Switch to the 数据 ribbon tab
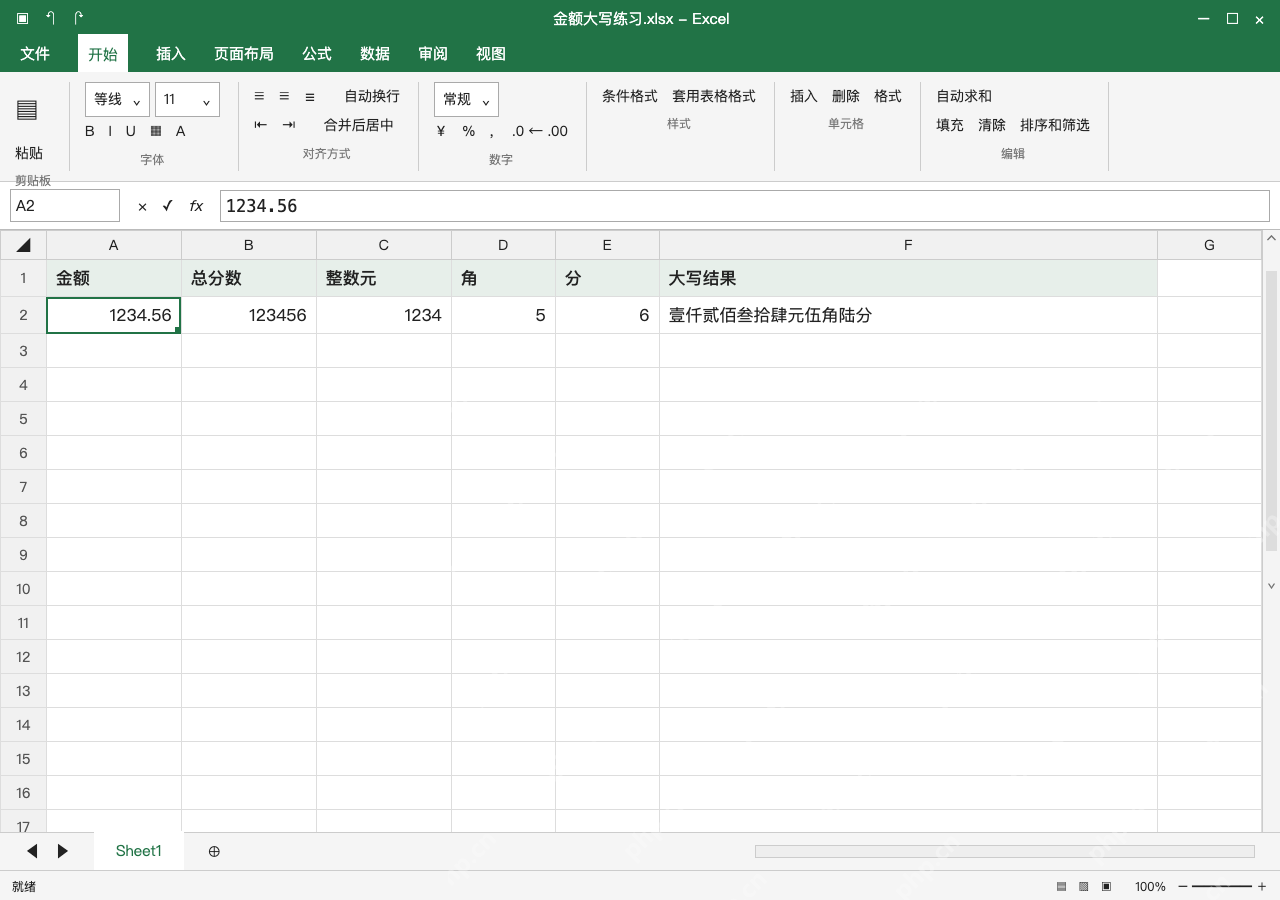1280x900 pixels. tap(375, 54)
